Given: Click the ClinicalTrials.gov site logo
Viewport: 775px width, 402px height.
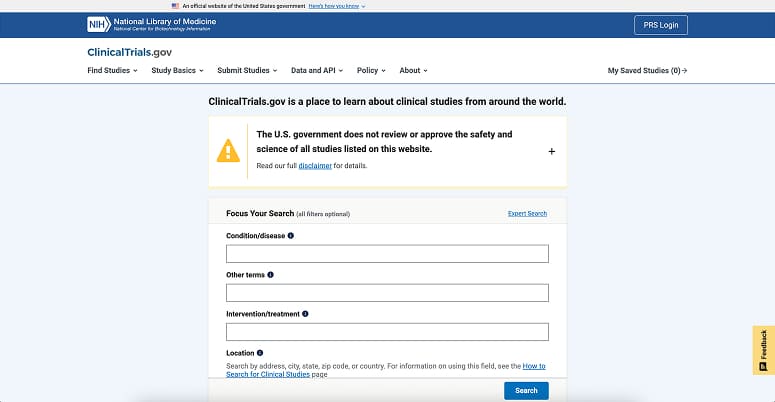Looking at the screenshot, I should [x=129, y=52].
